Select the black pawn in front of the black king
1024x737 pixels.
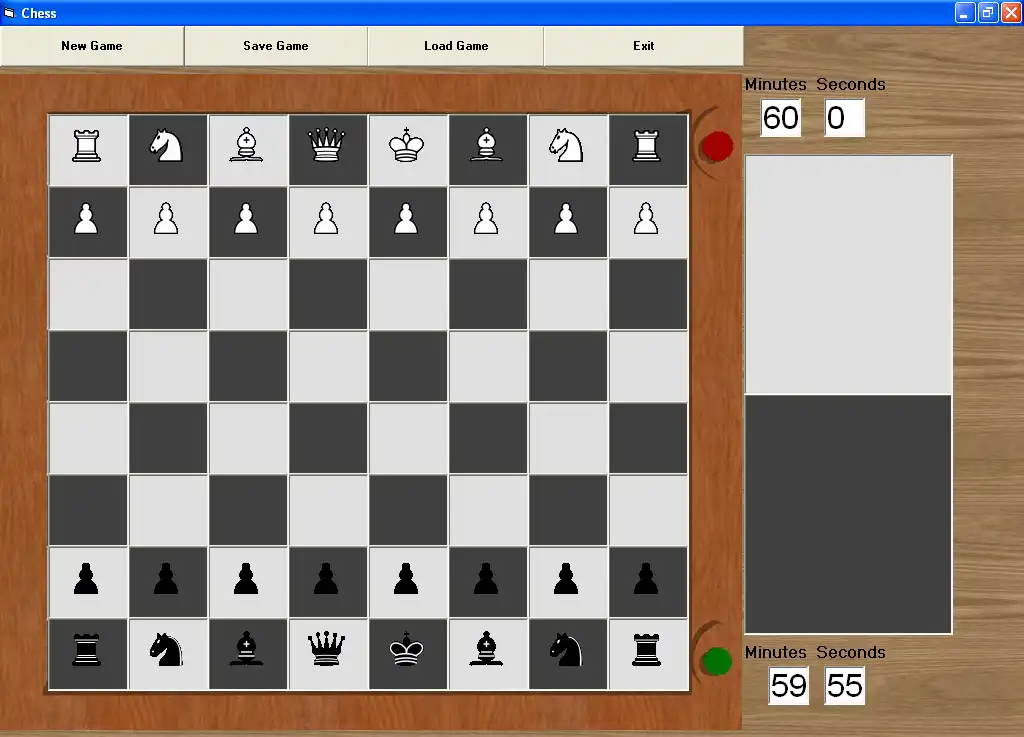[406, 579]
